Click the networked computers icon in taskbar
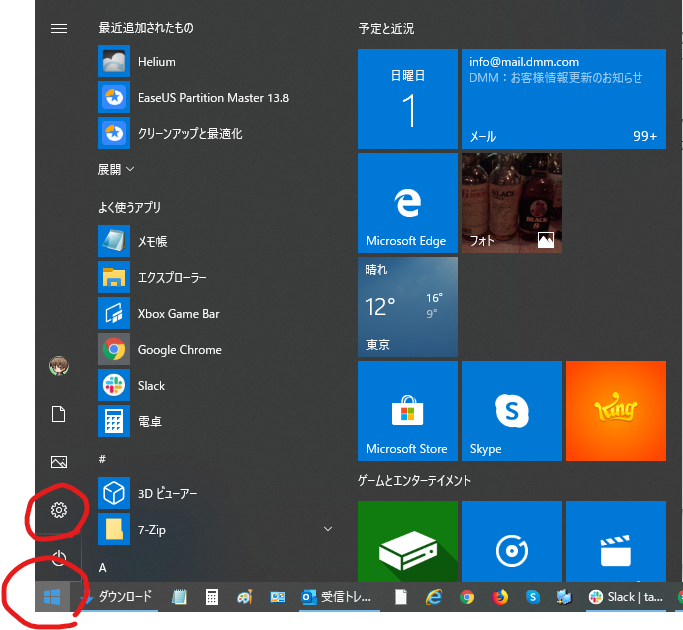The image size is (683, 630). pyautogui.click(x=565, y=597)
